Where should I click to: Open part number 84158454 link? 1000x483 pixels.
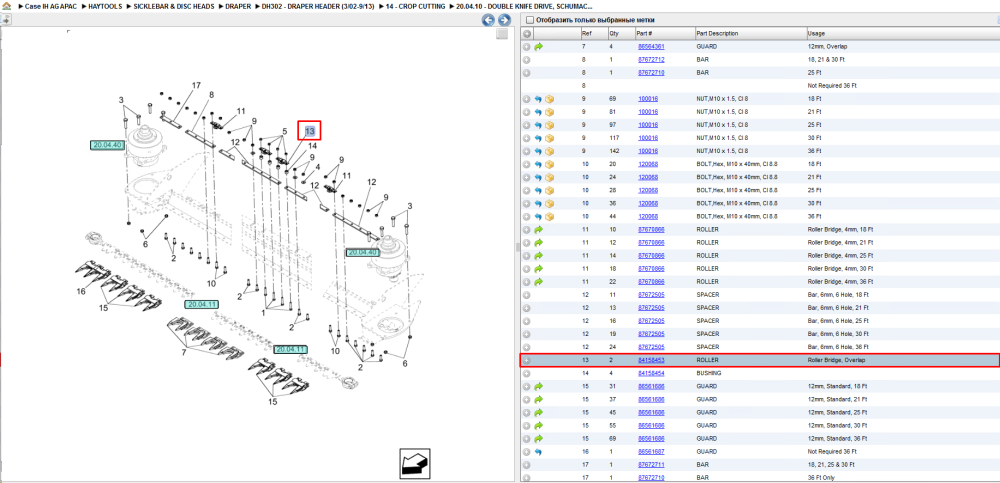click(651, 373)
